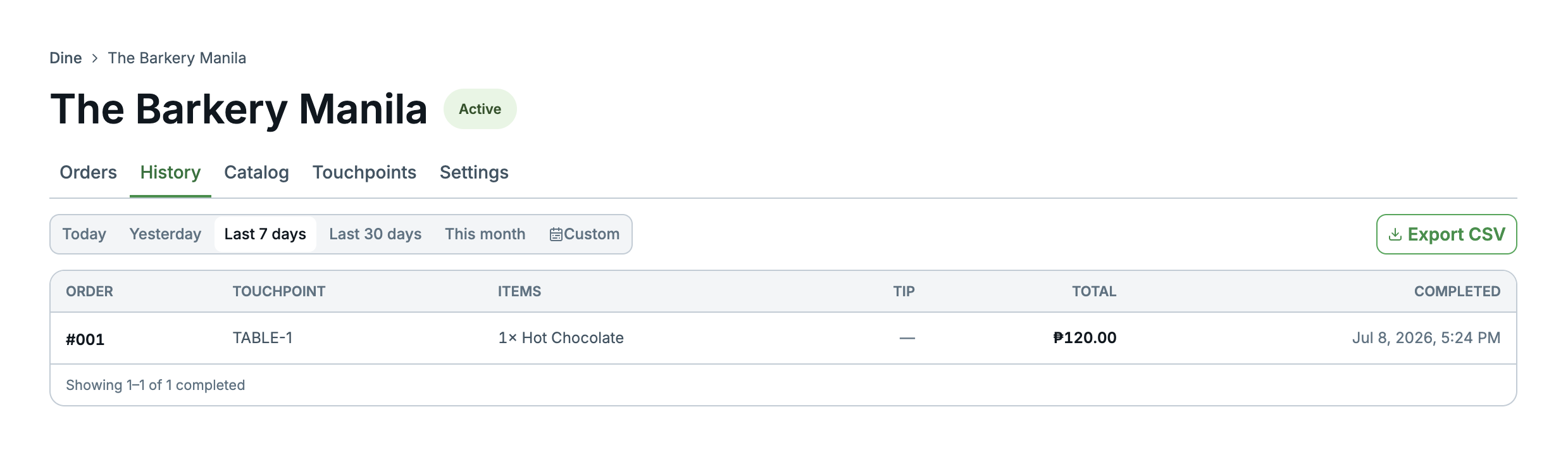Click the calendar icon beside Custom
1568x471 pixels.
point(556,234)
